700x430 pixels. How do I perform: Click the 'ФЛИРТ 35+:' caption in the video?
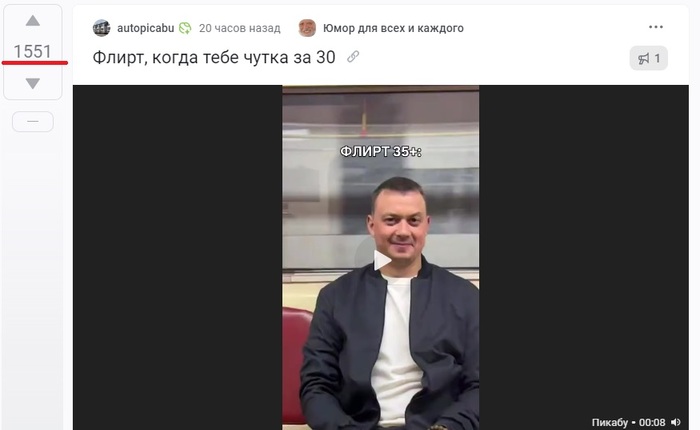381,152
